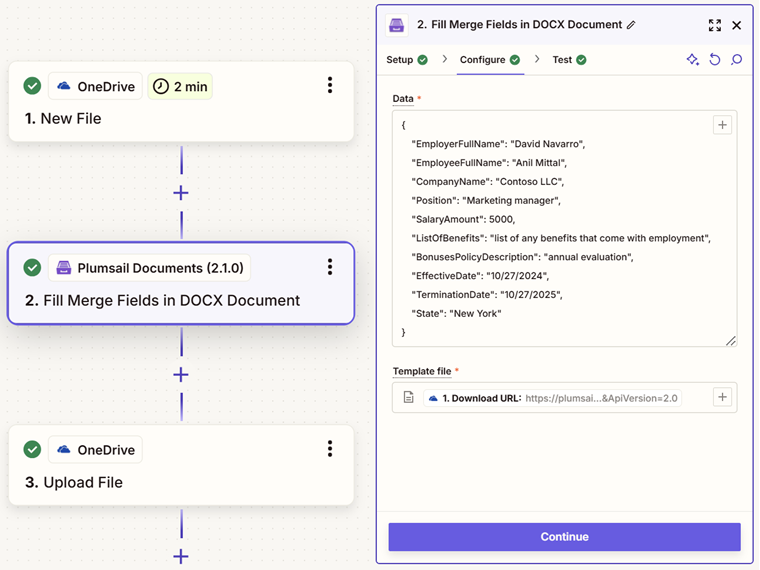Click the "CompanyName": "Contoso LLC" line
Screen dimensions: 760x570
click(488, 181)
